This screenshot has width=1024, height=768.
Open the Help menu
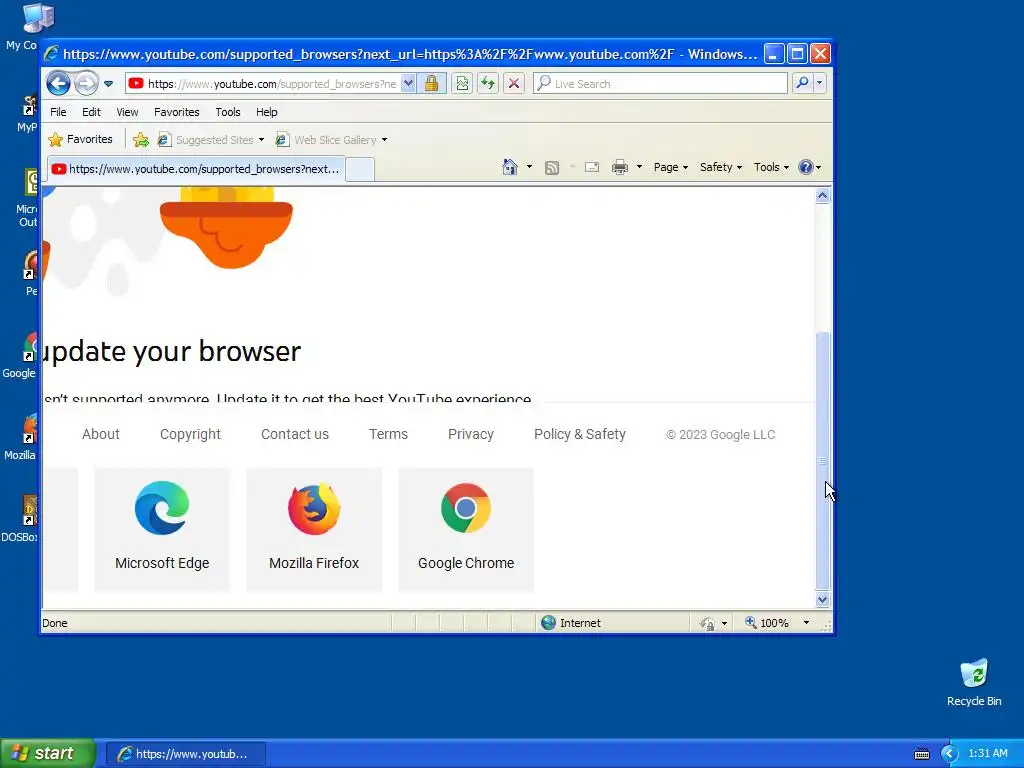pos(266,112)
